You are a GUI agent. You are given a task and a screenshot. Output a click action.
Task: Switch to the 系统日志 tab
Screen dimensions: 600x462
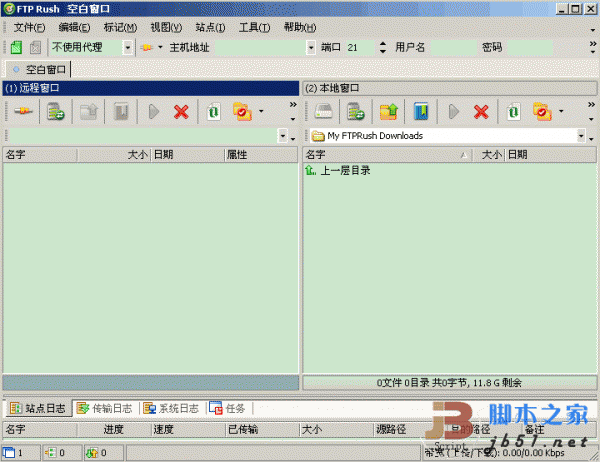pos(171,408)
